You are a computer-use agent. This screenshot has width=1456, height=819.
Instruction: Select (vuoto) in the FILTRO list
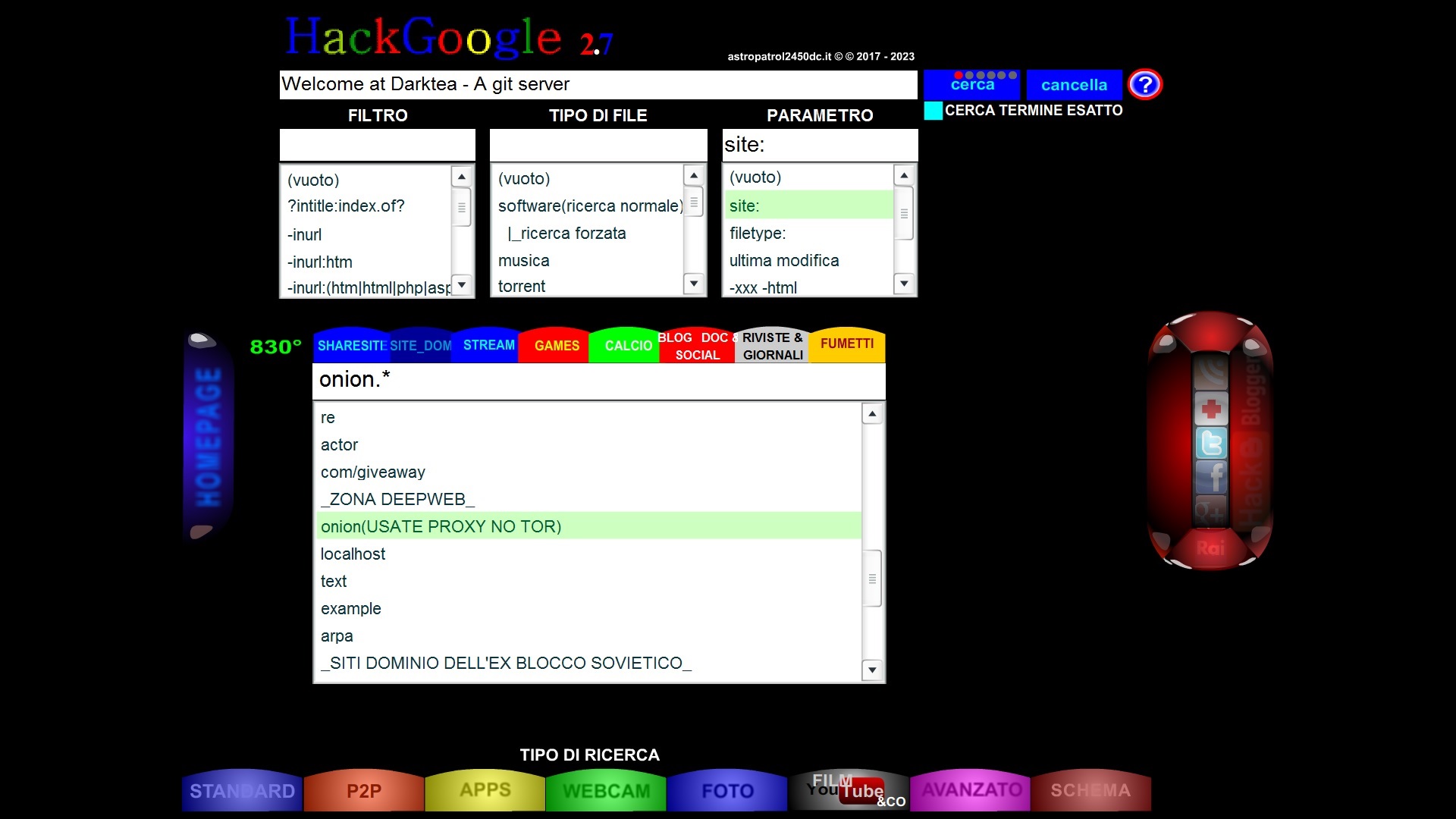pos(366,180)
